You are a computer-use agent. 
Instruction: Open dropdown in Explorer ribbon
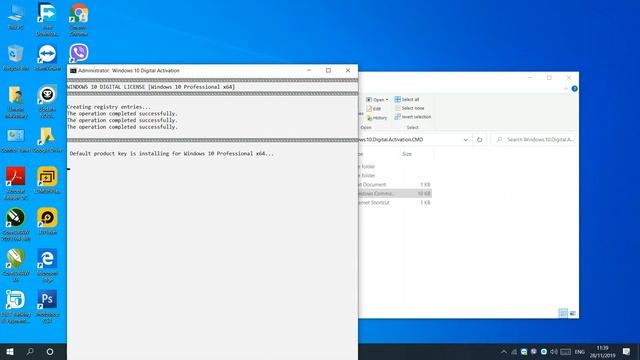(x=386, y=100)
